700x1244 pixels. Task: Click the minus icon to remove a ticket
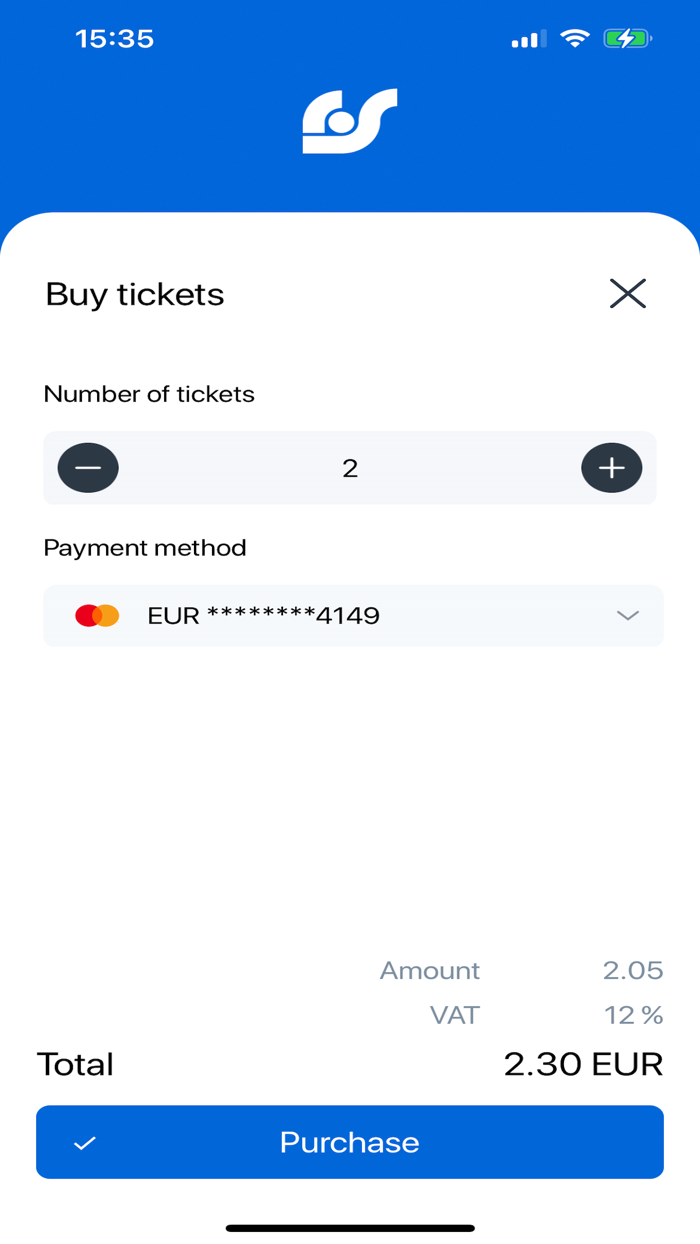point(88,467)
